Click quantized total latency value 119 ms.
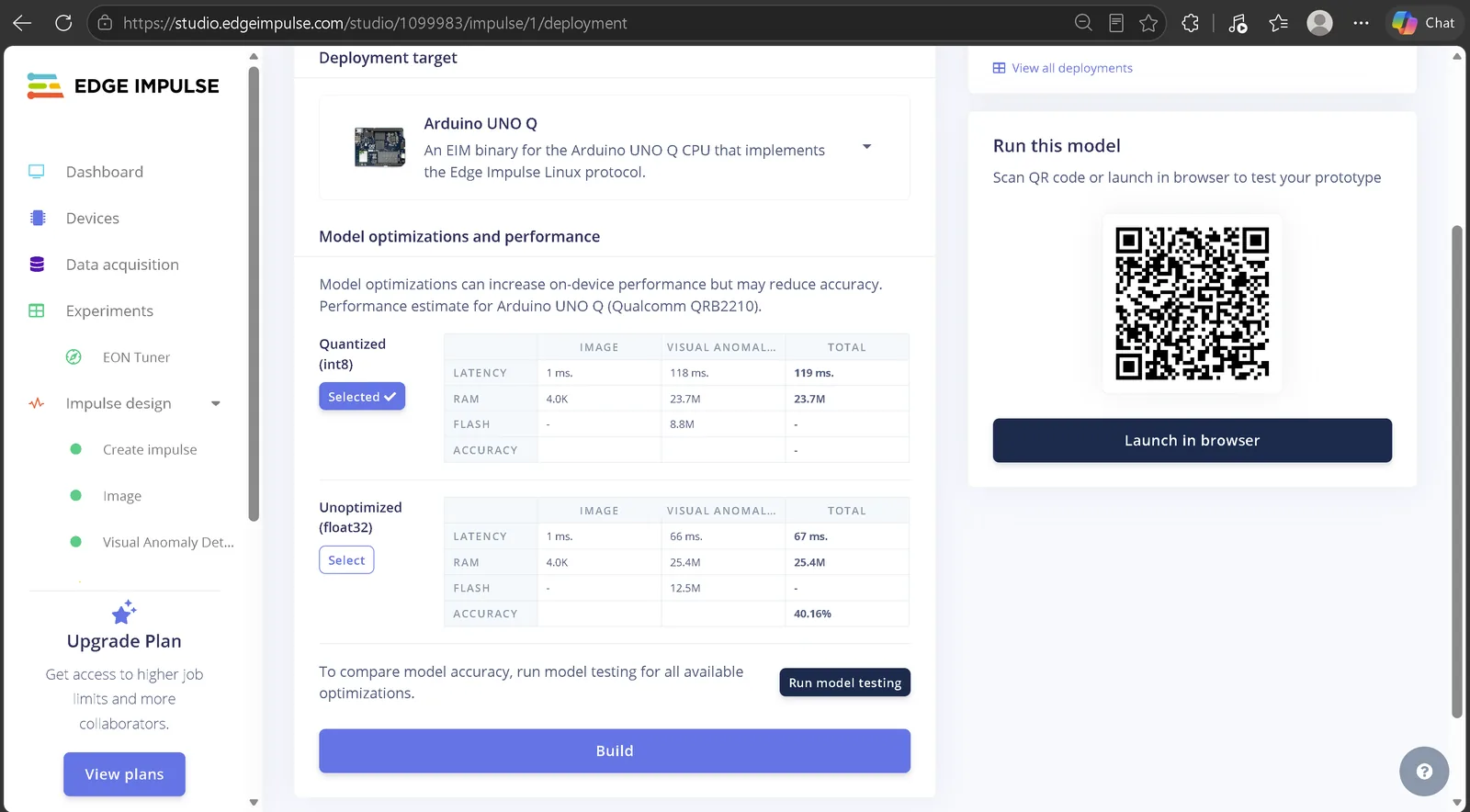 point(814,373)
